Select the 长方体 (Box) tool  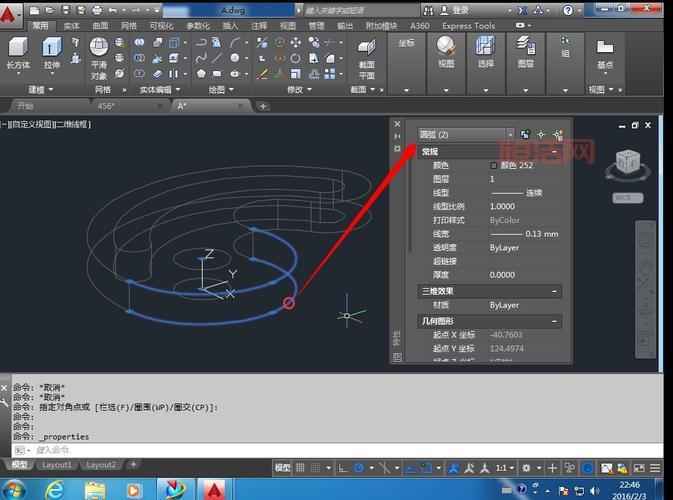point(18,52)
